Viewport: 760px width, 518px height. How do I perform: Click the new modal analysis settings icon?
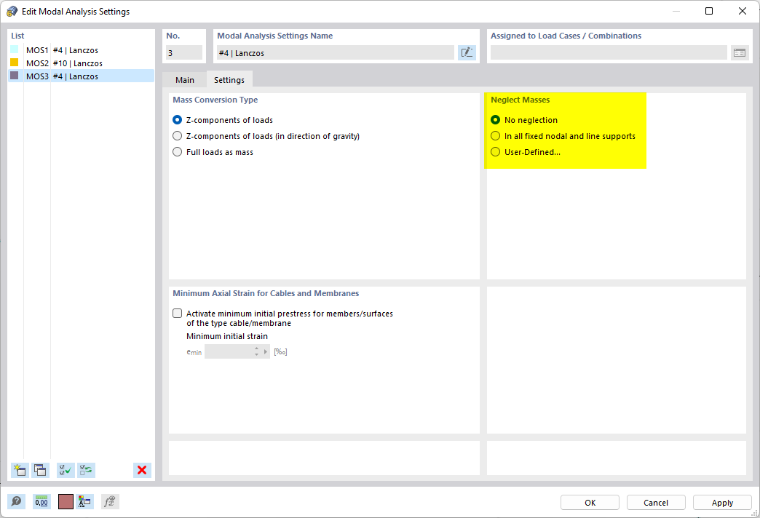pos(20,470)
